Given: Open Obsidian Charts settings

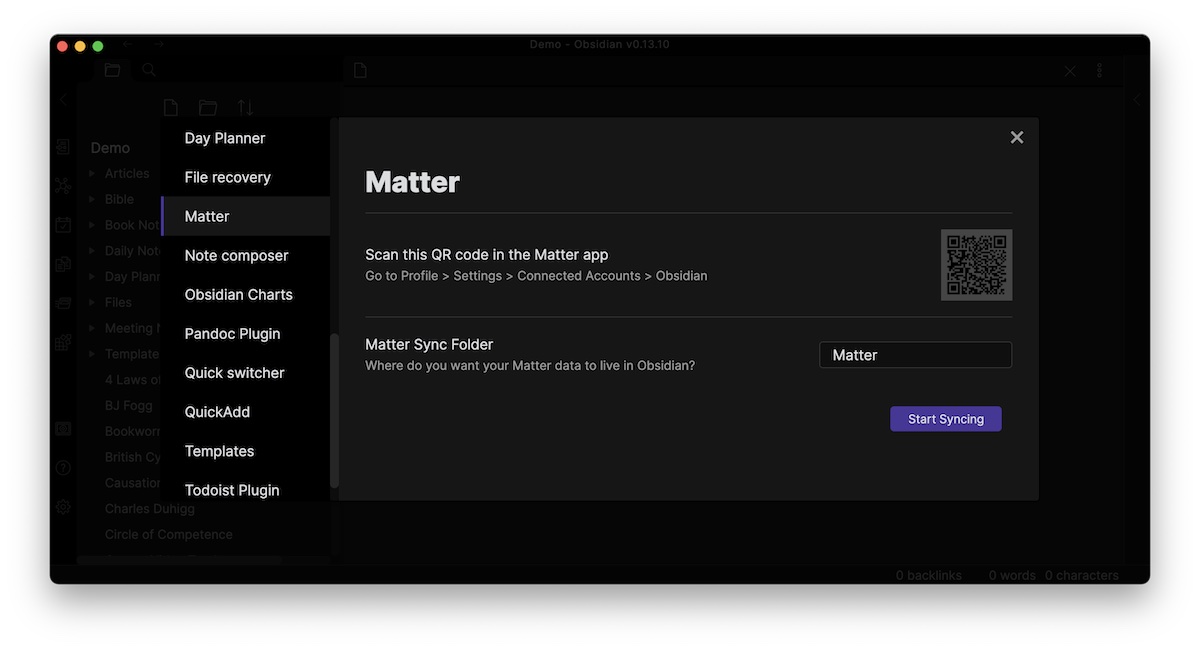Looking at the screenshot, I should [x=245, y=294].
